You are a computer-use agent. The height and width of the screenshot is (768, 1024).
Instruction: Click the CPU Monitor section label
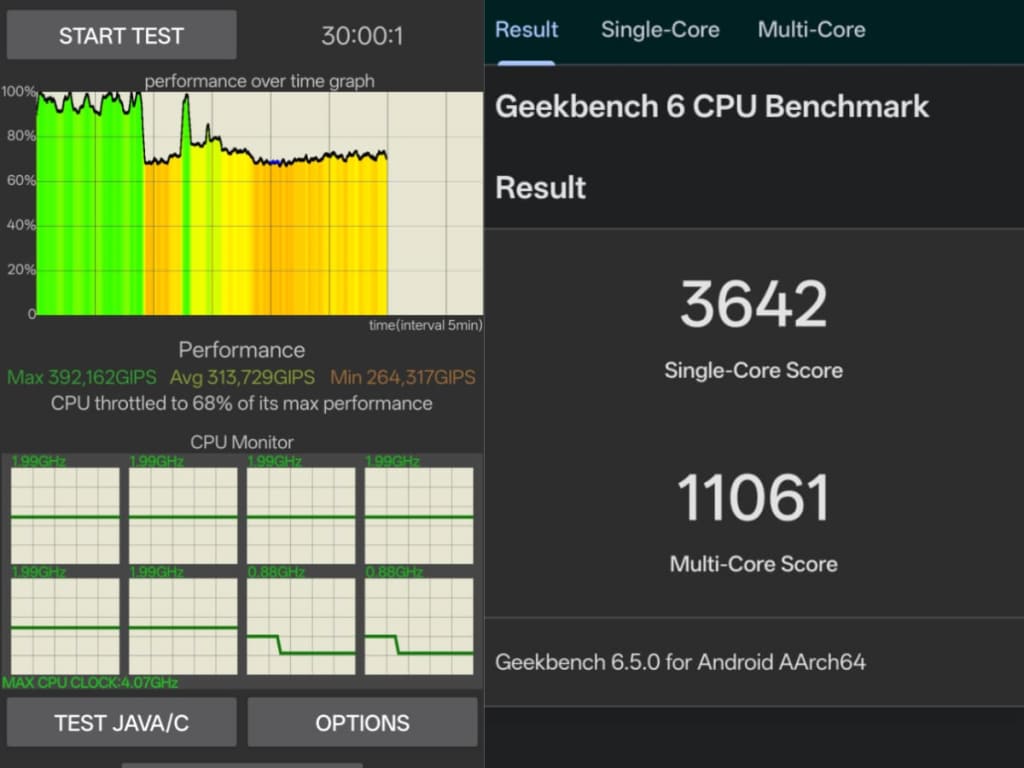[x=242, y=442]
